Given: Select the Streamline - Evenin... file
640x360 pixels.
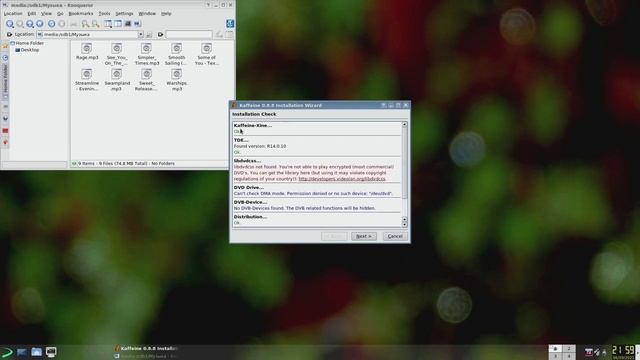Looking at the screenshot, I should (x=87, y=80).
